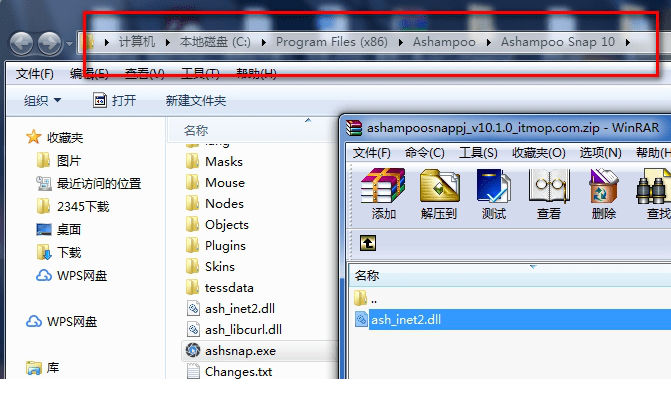671x394 pixels.
Task: Open Downloads (下载) in sidebar
Action: pyautogui.click(x=59, y=252)
